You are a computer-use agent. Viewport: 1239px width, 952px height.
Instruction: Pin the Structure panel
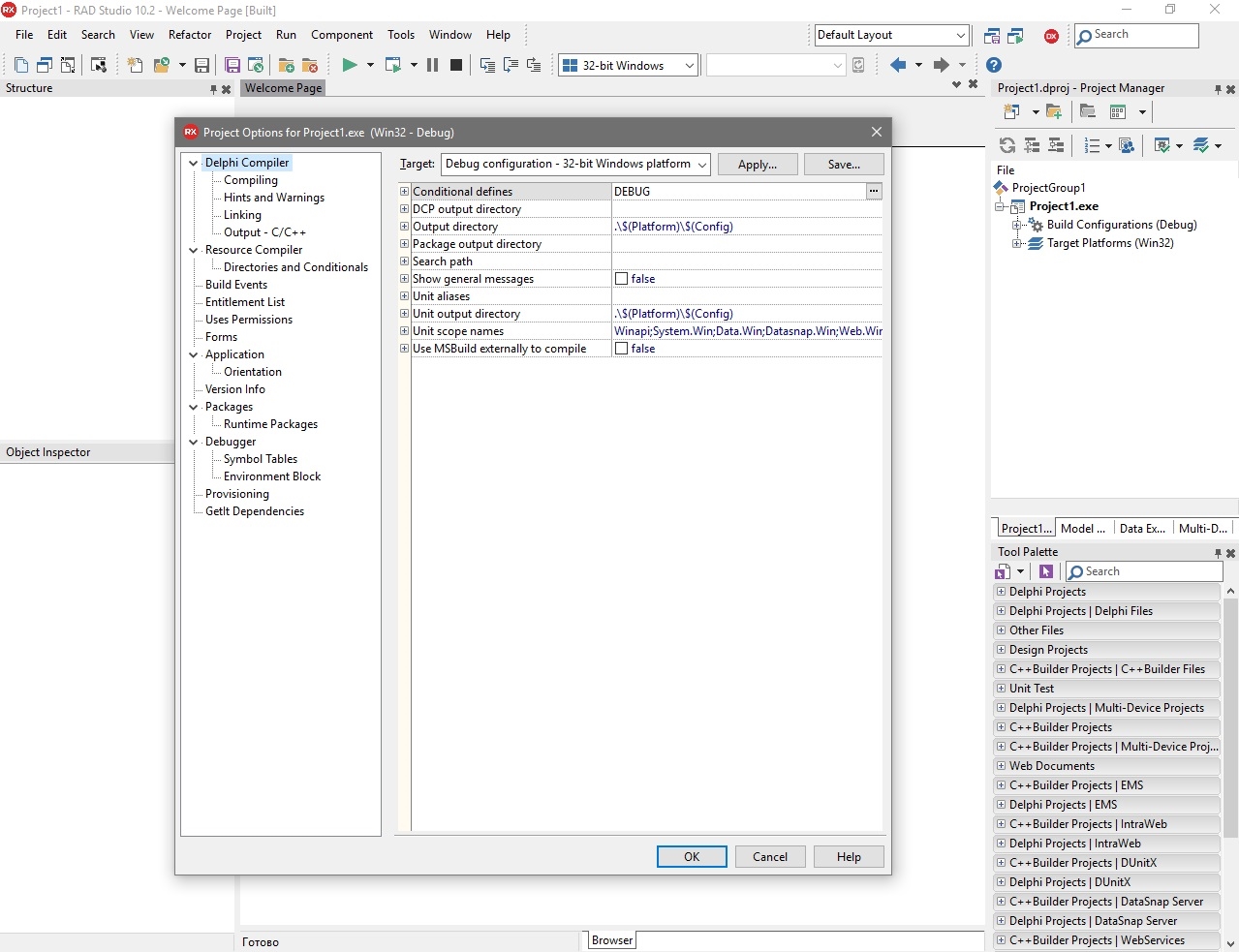[214, 89]
